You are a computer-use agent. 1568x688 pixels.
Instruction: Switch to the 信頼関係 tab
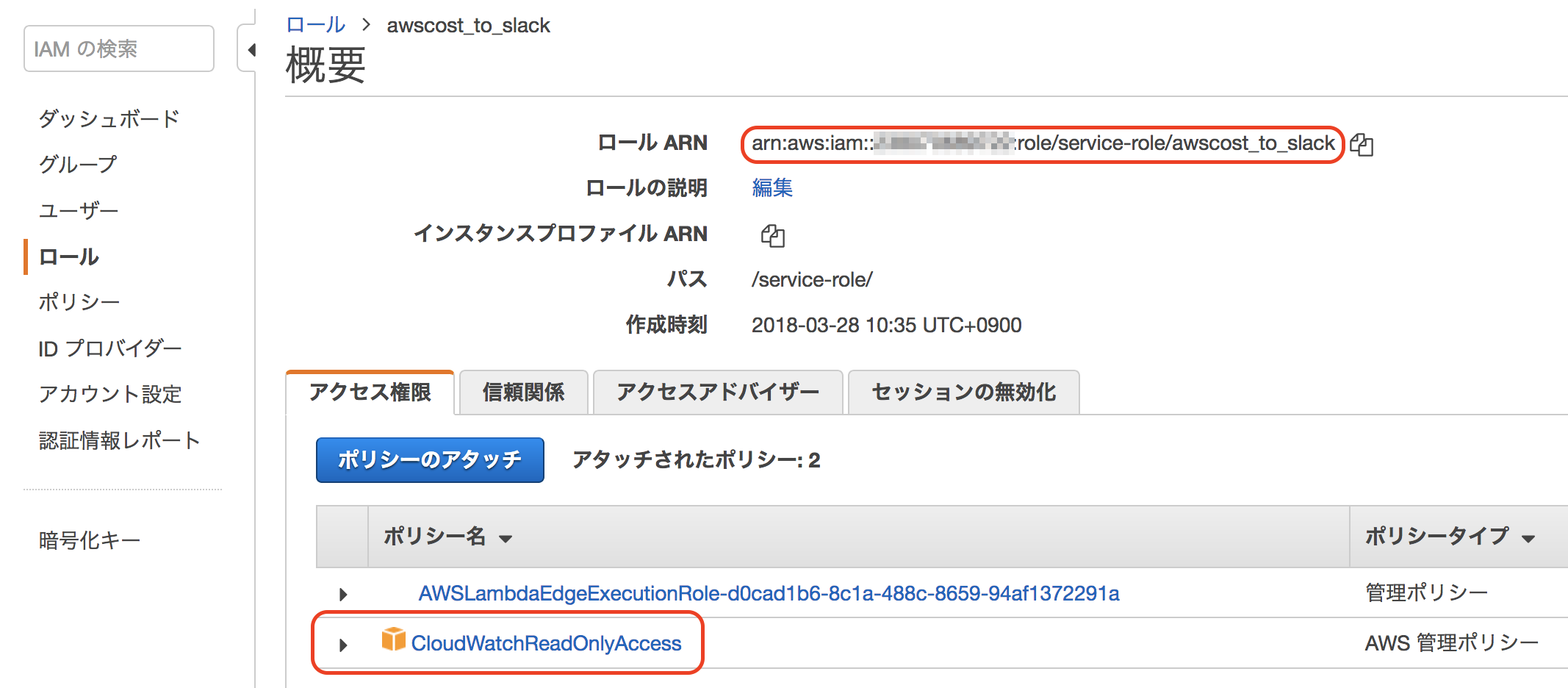point(523,392)
